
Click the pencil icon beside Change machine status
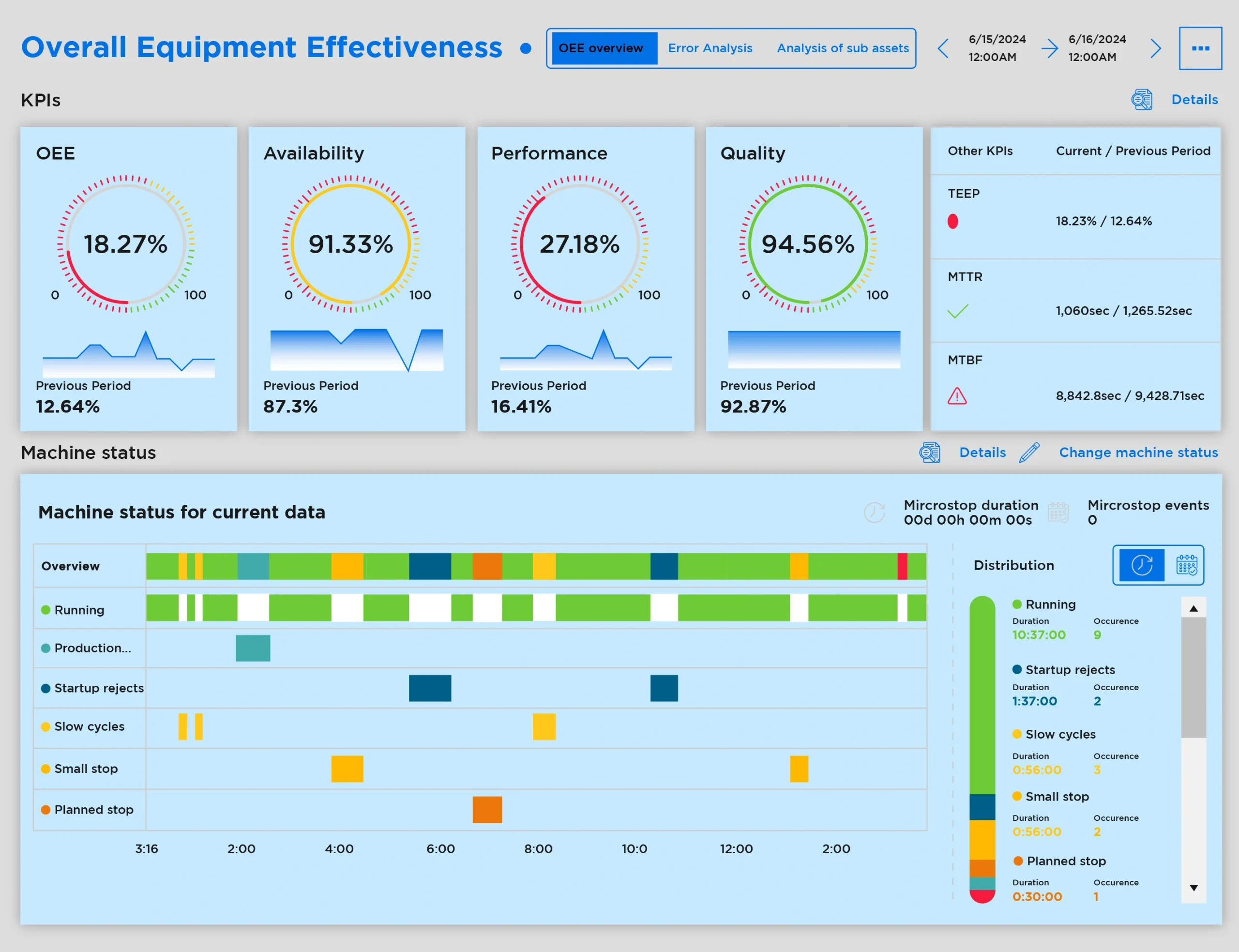1029,452
